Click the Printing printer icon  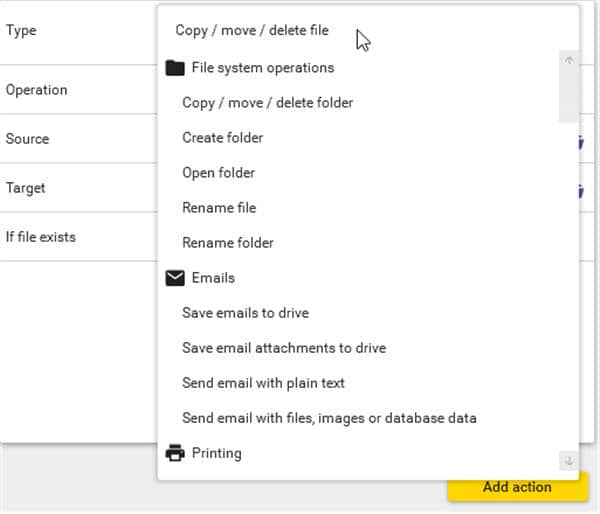pyautogui.click(x=175, y=453)
